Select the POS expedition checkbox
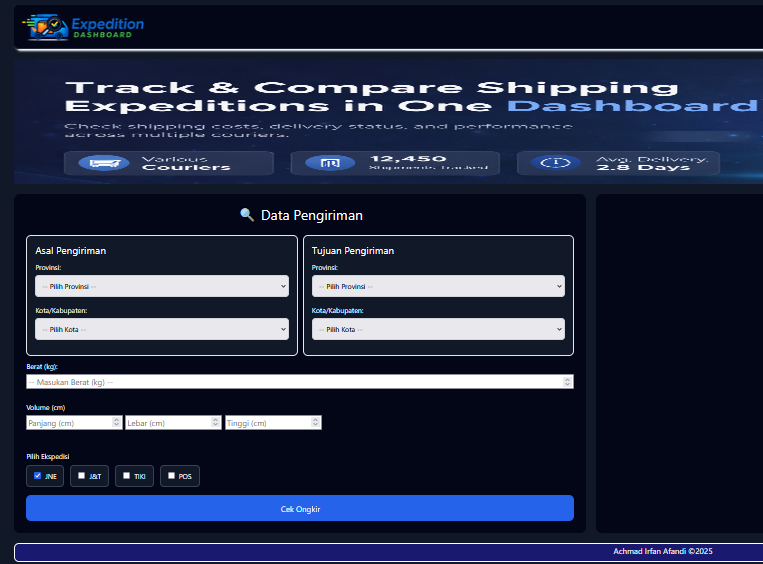Screen dimensions: 763x564 pos(171,476)
